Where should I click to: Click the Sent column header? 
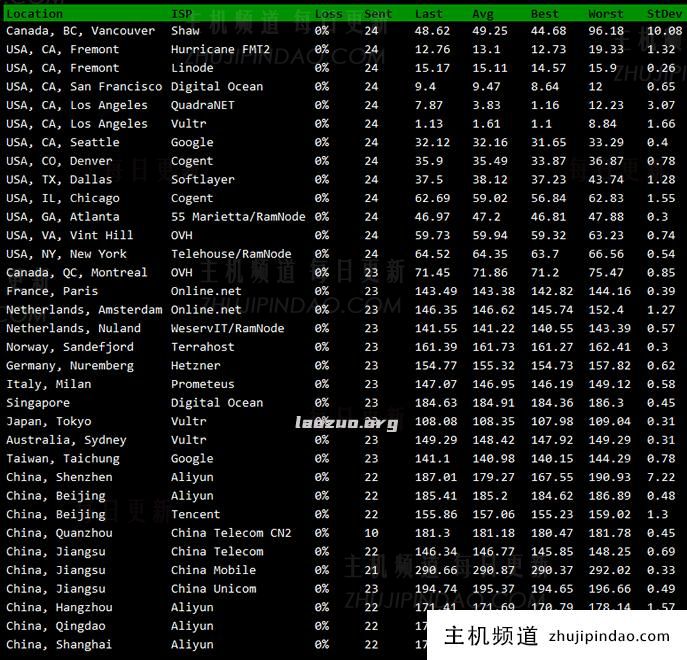(378, 14)
